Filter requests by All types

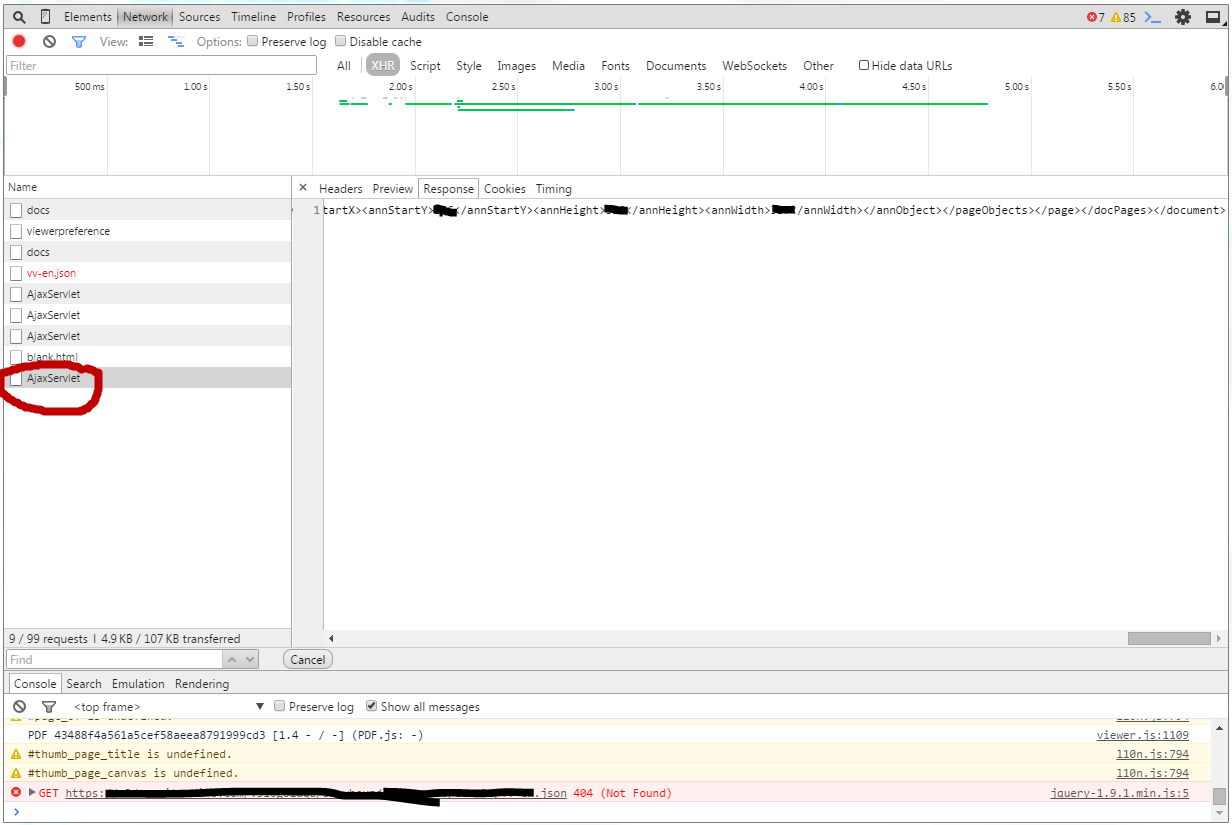coord(344,66)
